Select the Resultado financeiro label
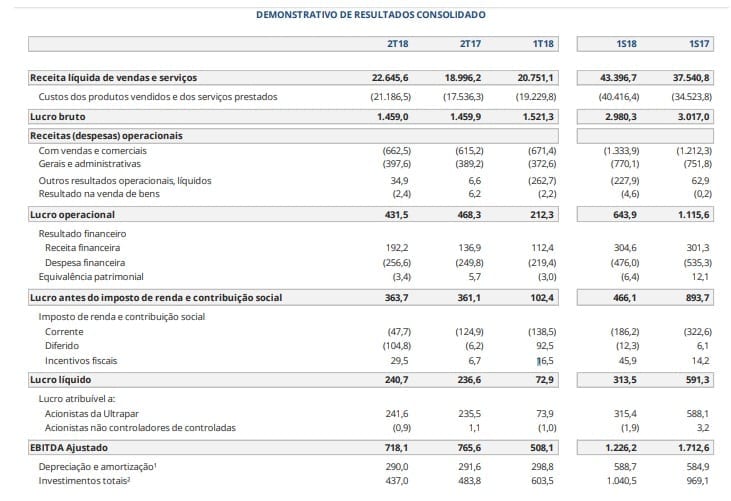This screenshot has width=731, height=501. click(x=82, y=233)
